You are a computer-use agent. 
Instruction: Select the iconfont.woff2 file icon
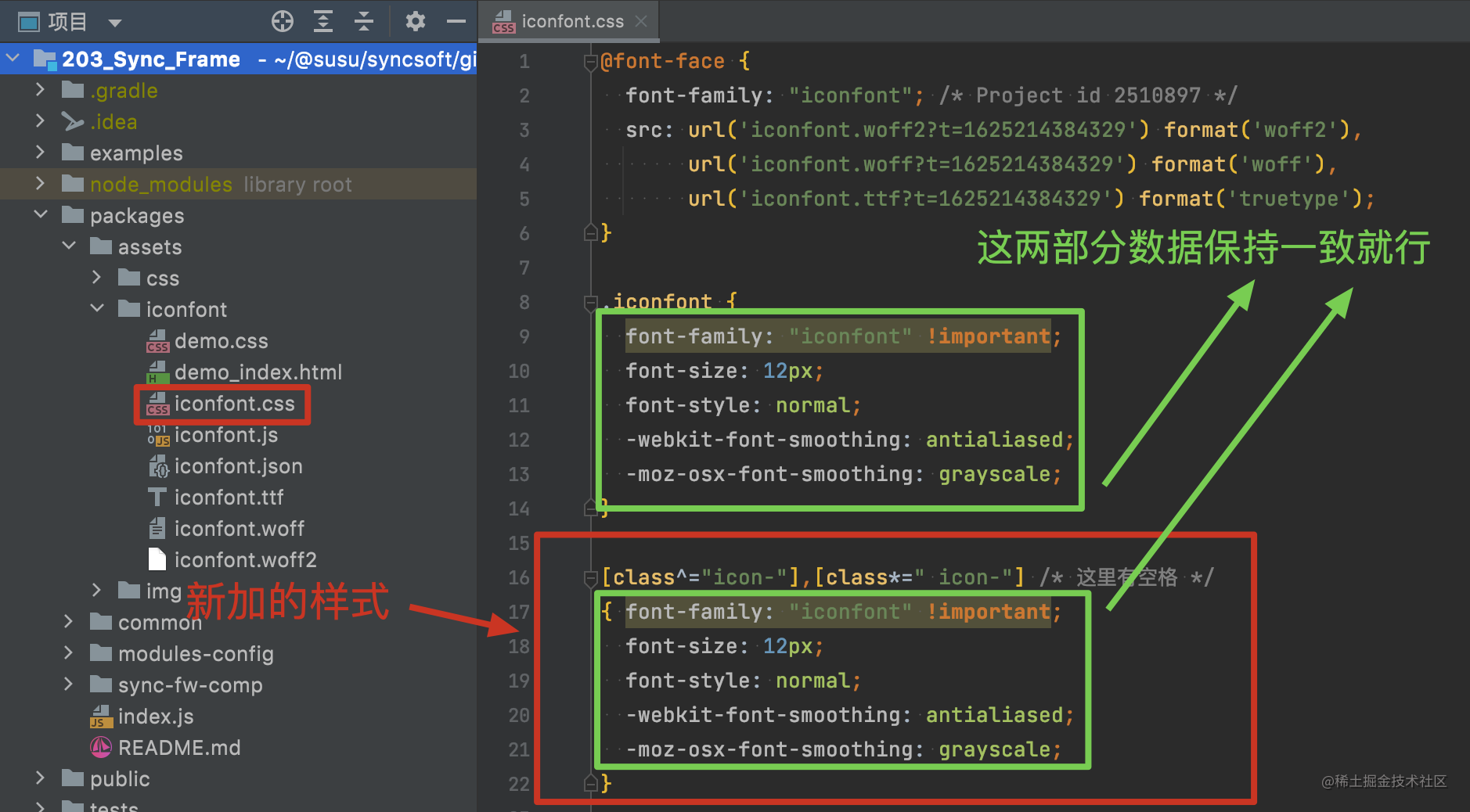(x=157, y=560)
